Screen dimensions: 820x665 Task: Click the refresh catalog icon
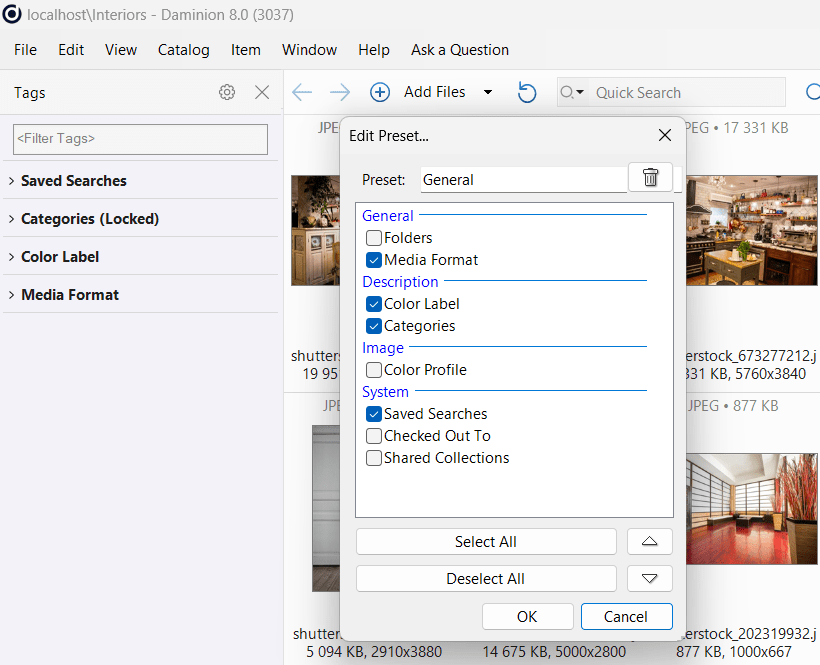tap(527, 92)
